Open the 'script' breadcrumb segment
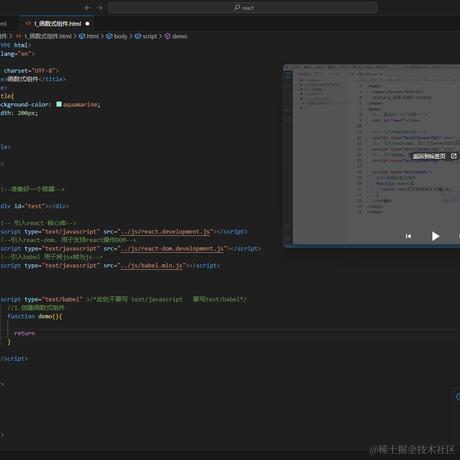This screenshot has height=460, width=460. (146, 36)
